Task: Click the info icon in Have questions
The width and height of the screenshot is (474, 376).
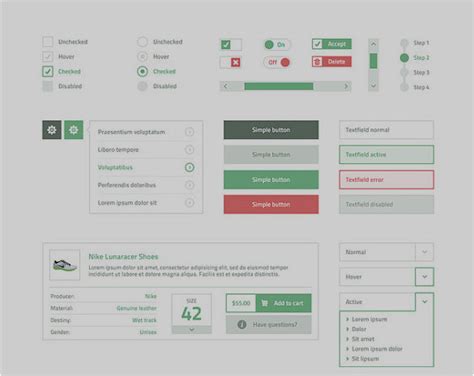Action: click(242, 324)
